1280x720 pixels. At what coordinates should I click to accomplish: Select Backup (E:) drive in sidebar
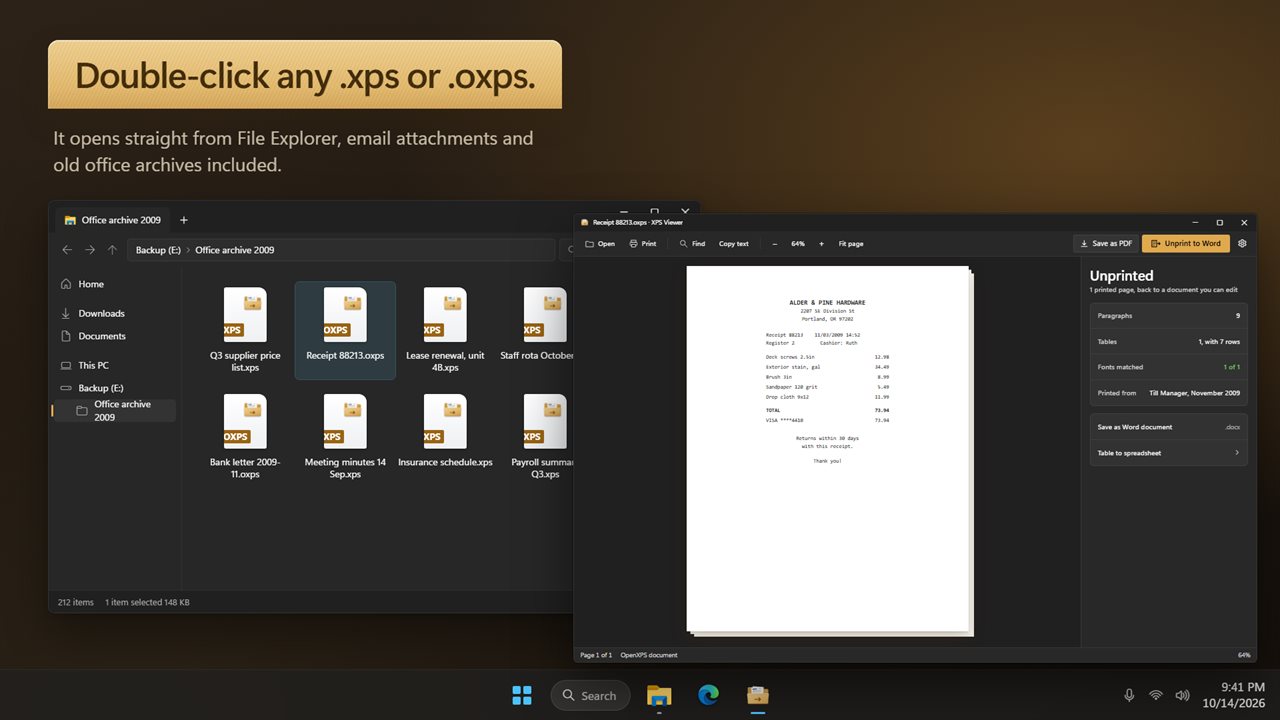pos(115,388)
